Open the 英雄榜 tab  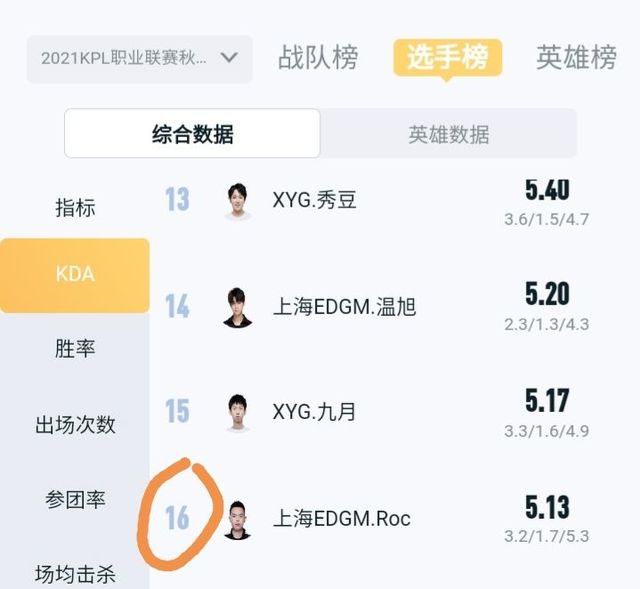click(x=576, y=58)
